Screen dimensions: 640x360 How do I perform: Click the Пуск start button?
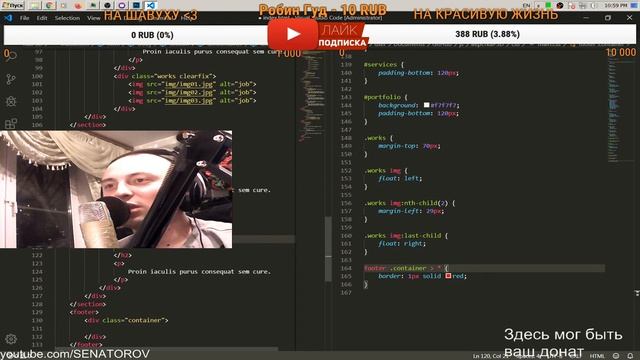click(13, 5)
